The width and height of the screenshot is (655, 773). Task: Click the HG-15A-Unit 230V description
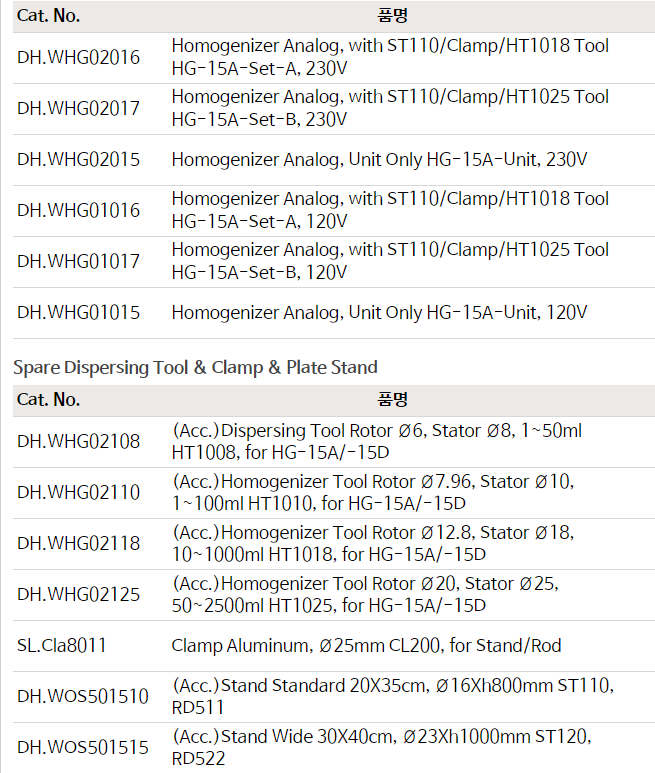(379, 160)
